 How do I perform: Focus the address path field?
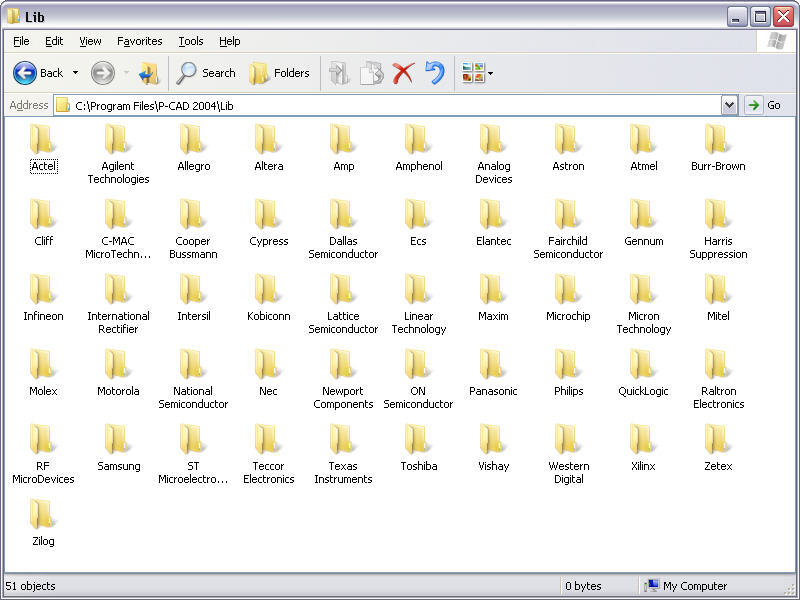click(x=388, y=106)
